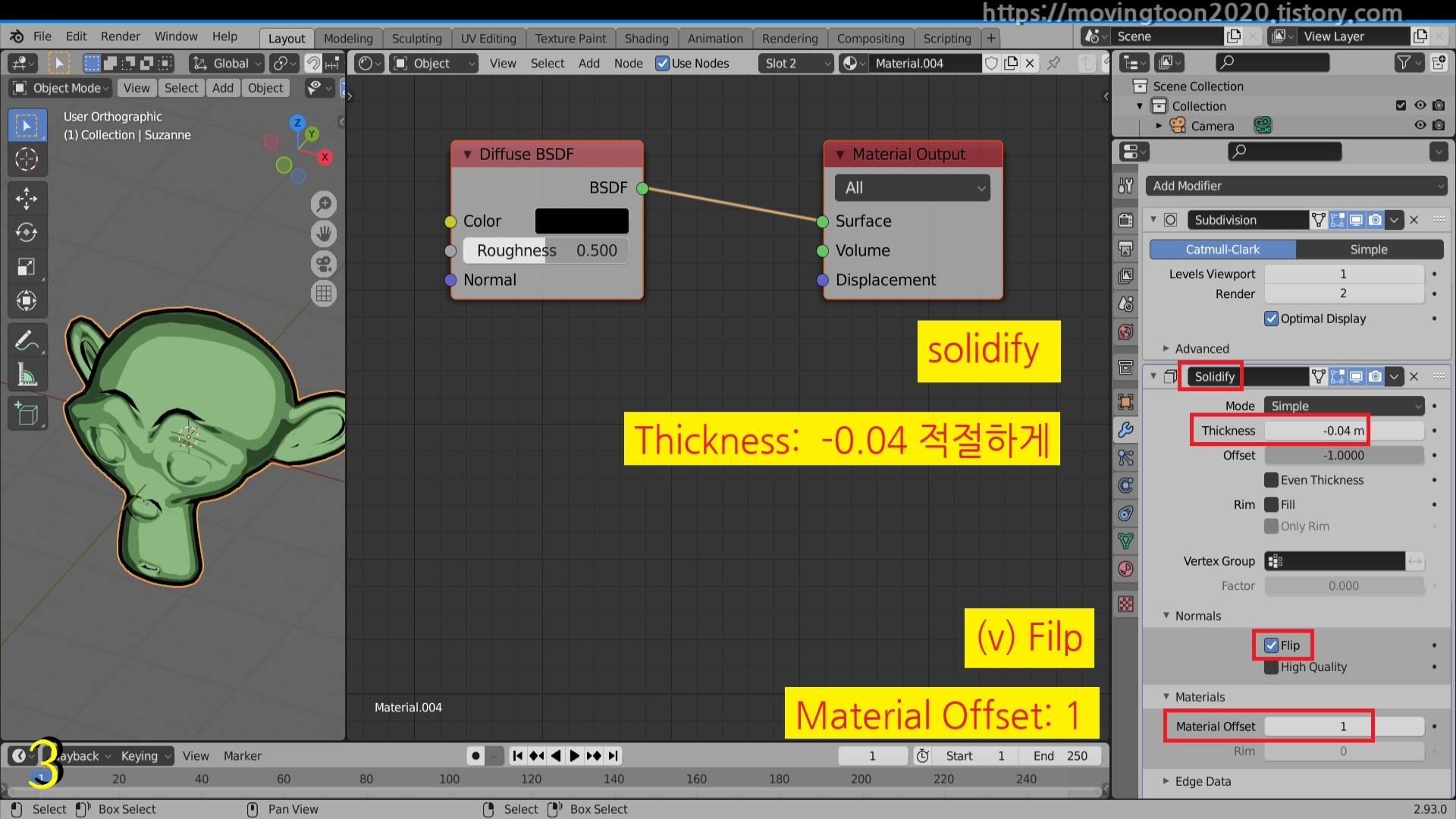Open the Slot 2 material slot dropdown
The width and height of the screenshot is (1456, 819).
[x=795, y=64]
